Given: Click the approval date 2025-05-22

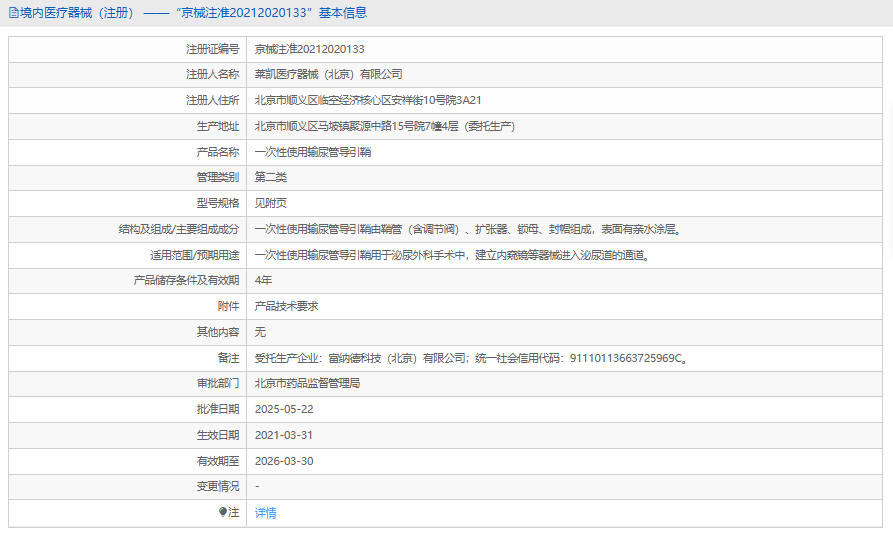Looking at the screenshot, I should click(x=284, y=409).
